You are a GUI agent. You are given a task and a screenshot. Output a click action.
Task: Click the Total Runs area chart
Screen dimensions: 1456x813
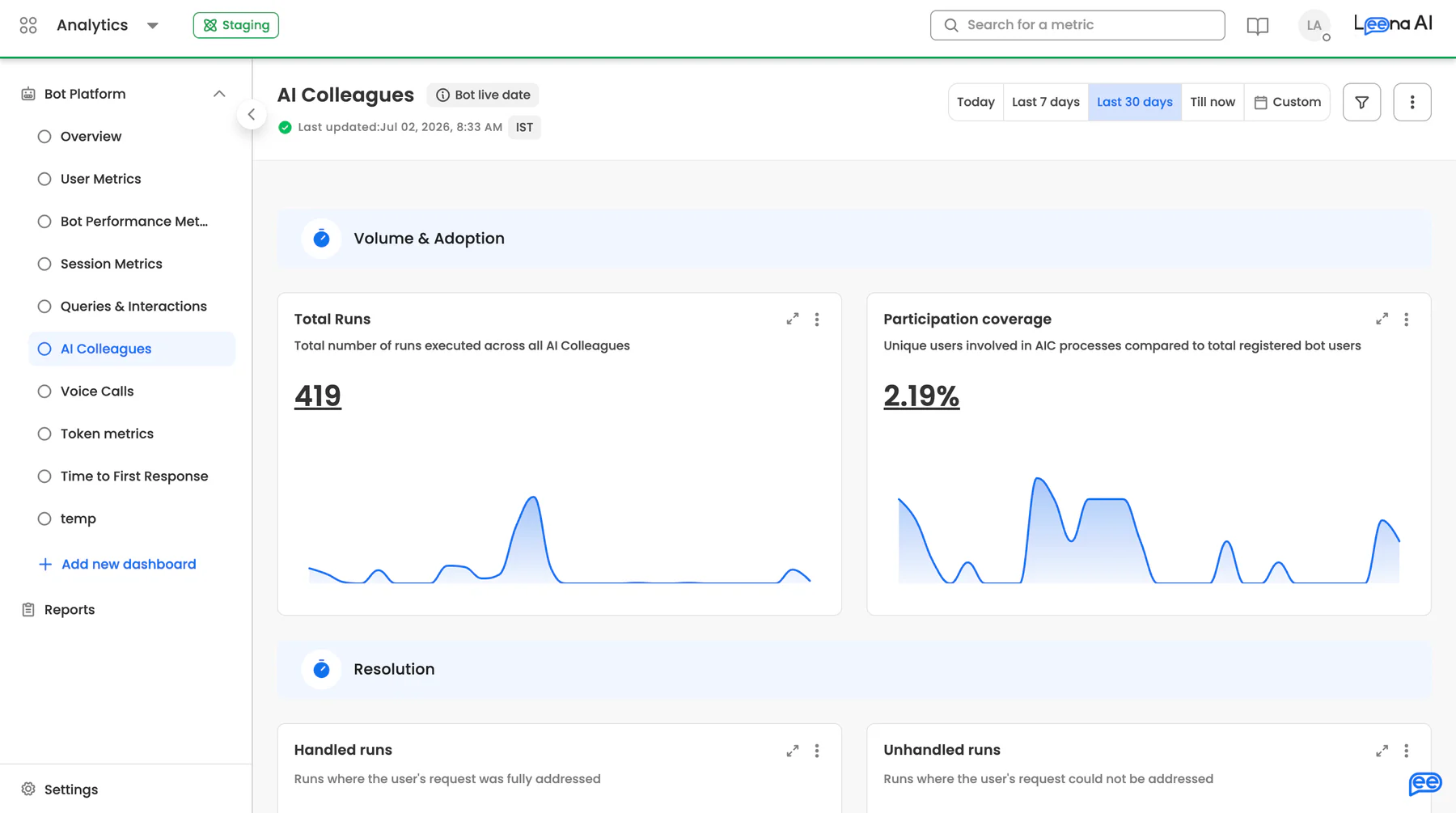[560, 539]
